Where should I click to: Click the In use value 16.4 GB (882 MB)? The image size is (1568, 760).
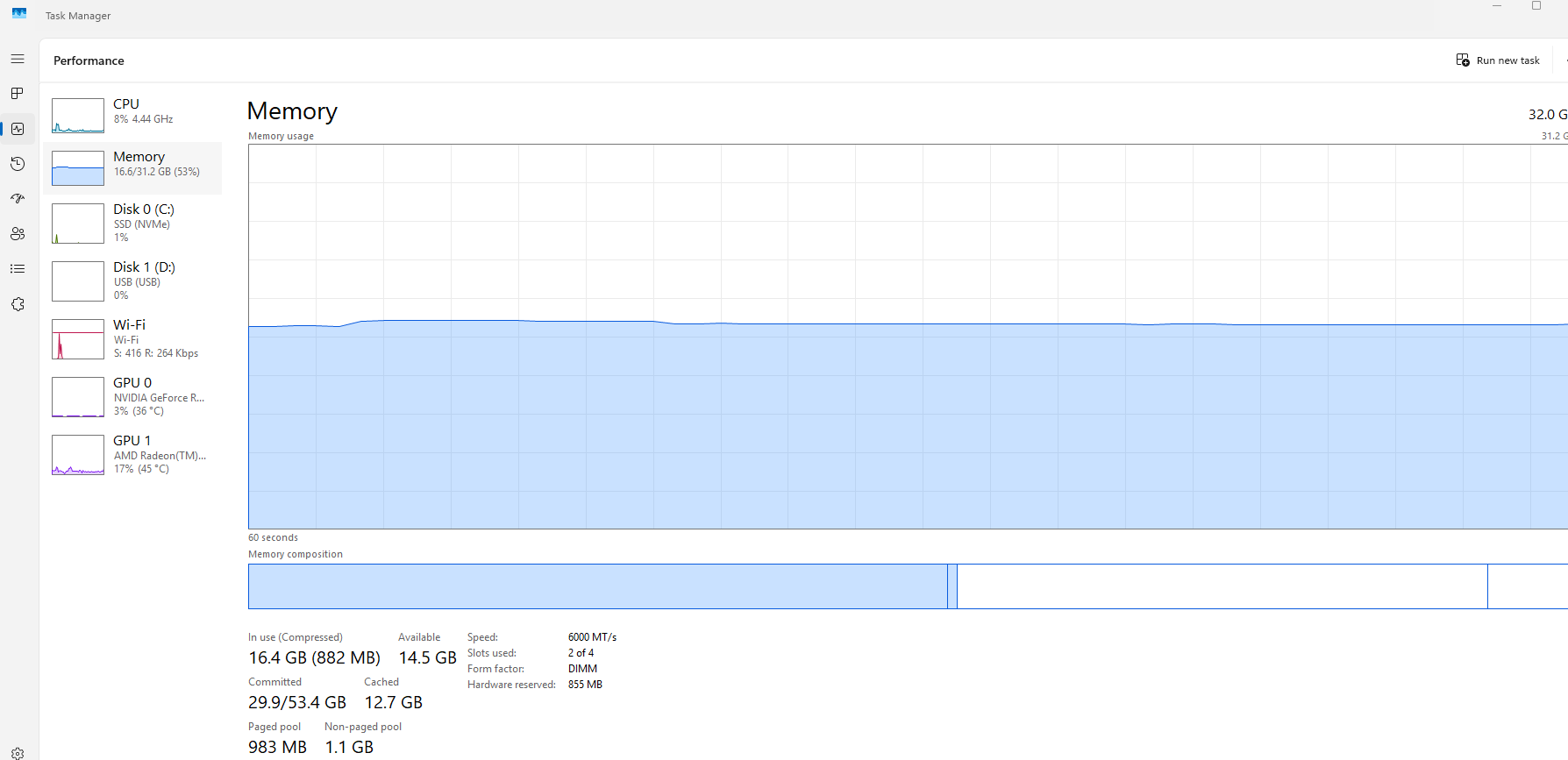(314, 657)
